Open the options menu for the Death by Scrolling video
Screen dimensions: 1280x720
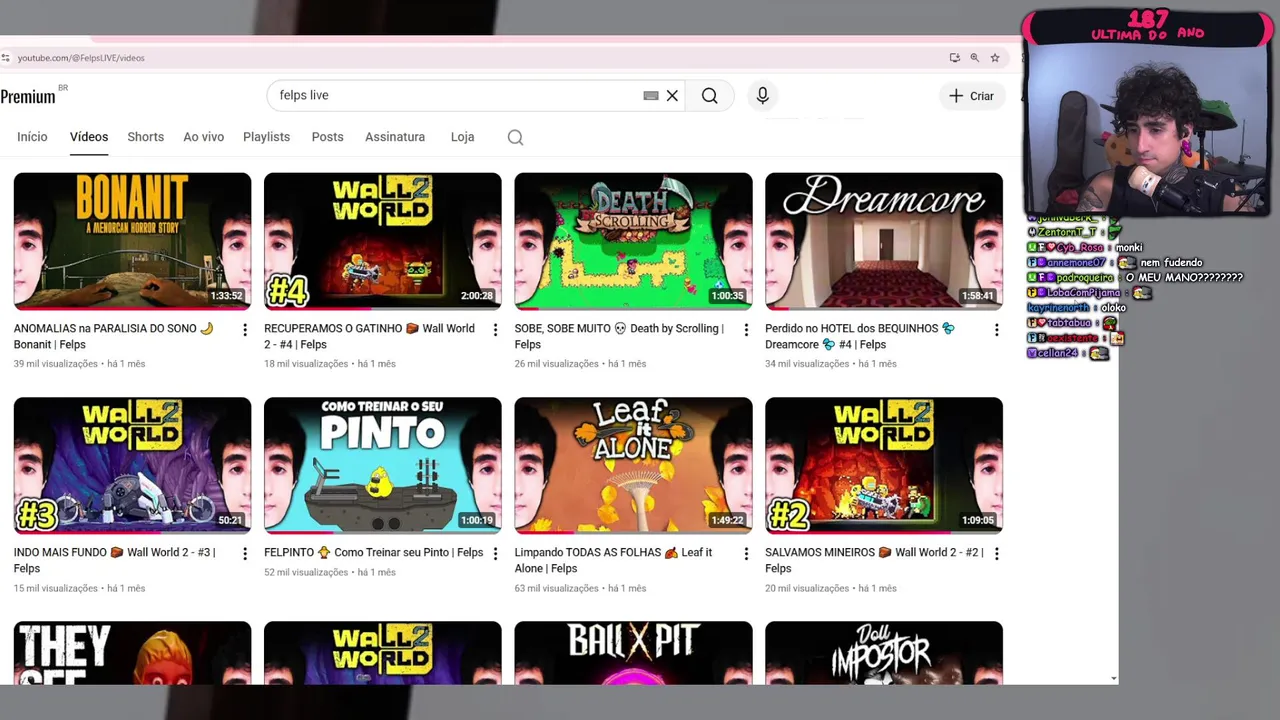click(x=746, y=330)
